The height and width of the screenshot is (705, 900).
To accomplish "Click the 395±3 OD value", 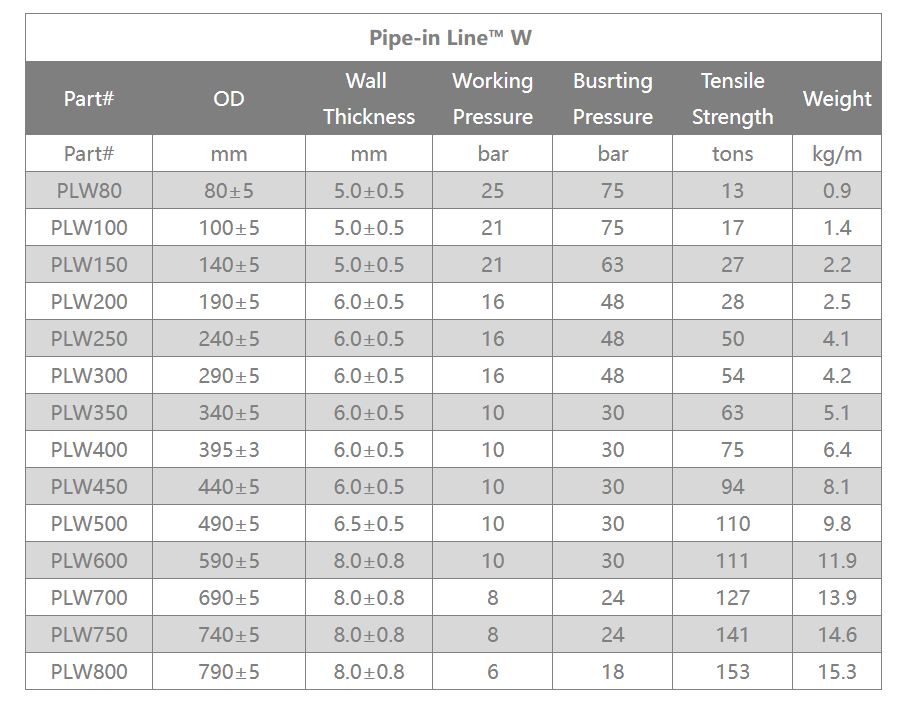I will click(x=228, y=450).
